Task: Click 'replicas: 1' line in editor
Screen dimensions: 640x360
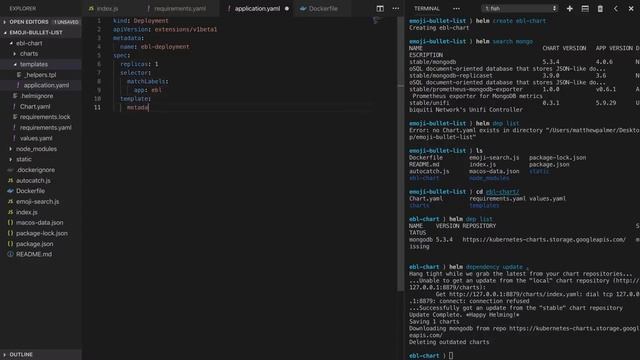Action: pyautogui.click(x=139, y=64)
